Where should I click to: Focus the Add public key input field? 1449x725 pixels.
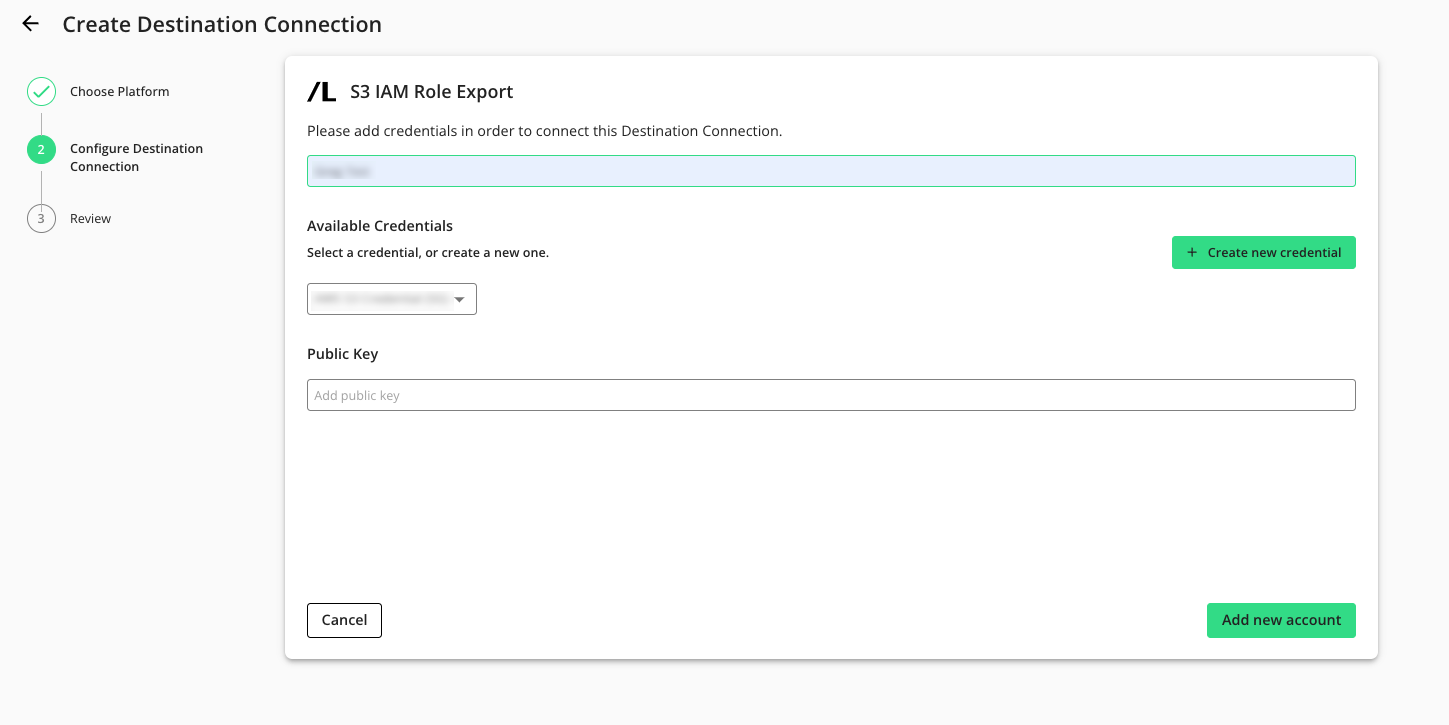pyautogui.click(x=830, y=395)
